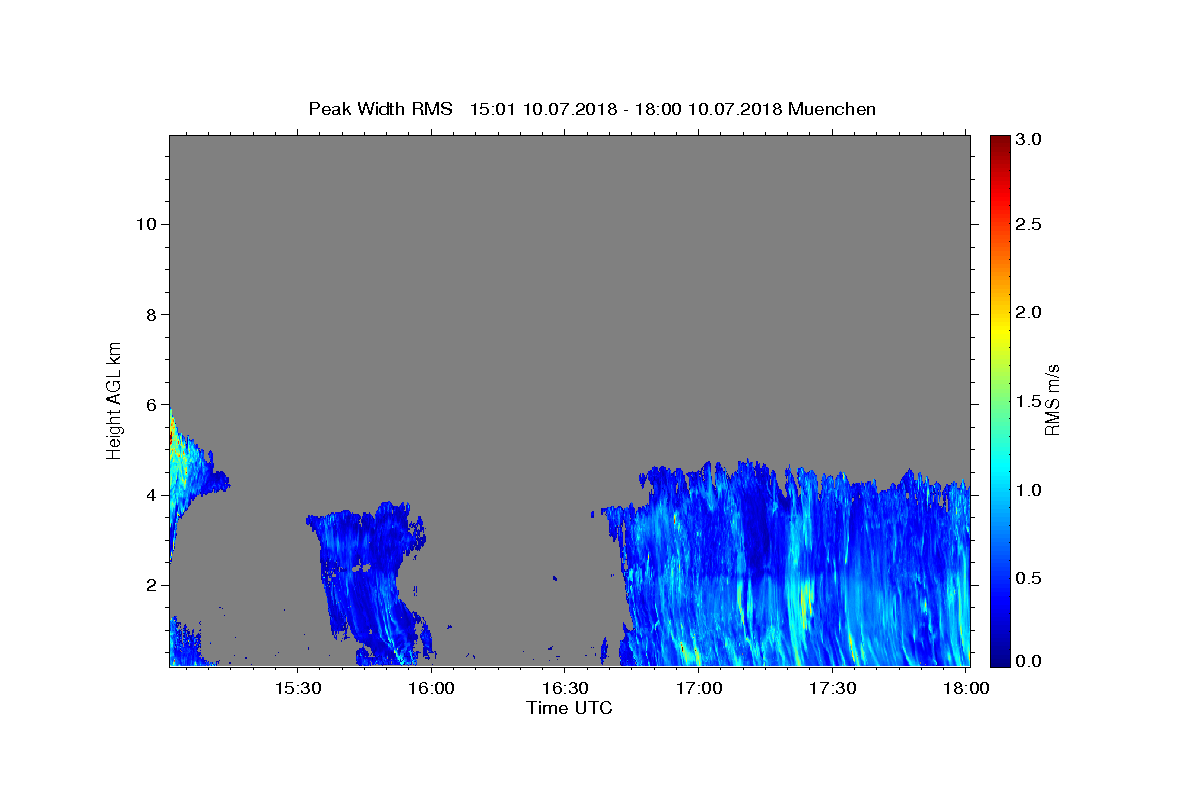Click the height axis label '8'
The width and height of the screenshot is (1200, 800).
point(149,314)
